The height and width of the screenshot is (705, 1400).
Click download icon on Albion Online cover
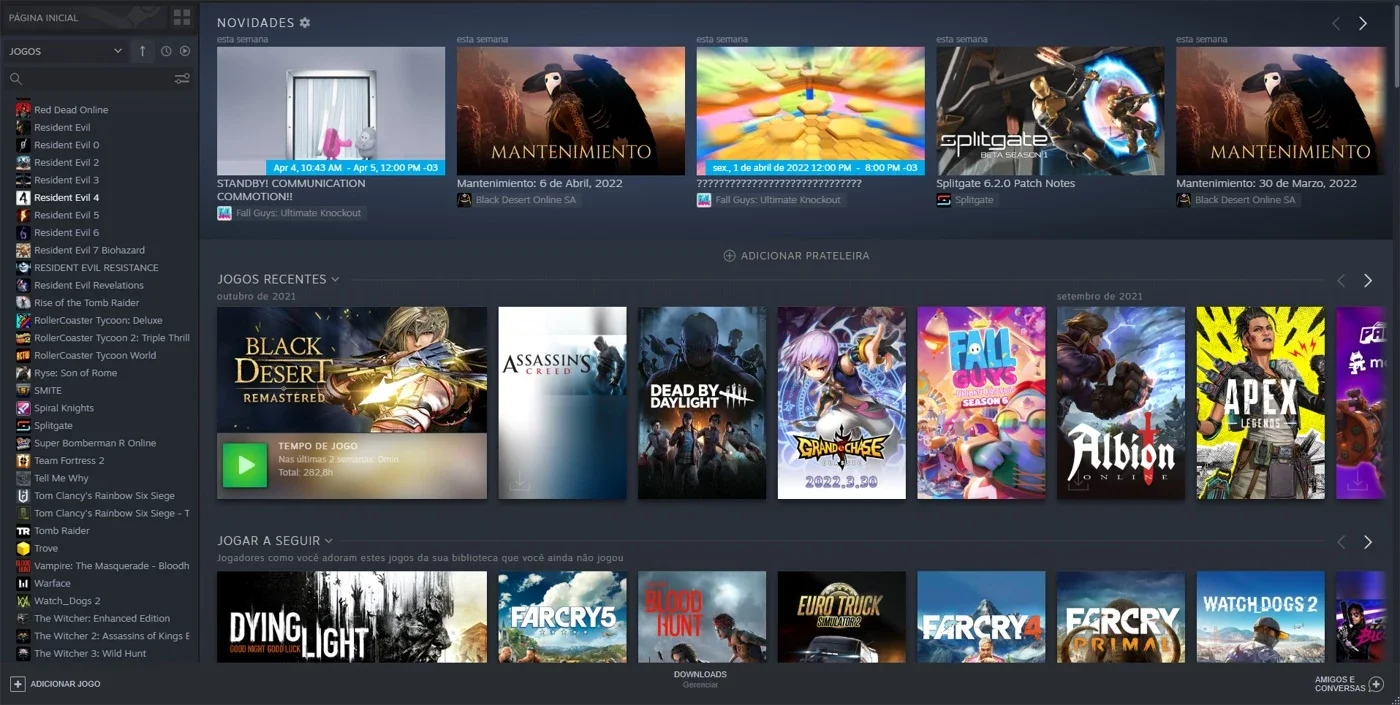(1078, 483)
